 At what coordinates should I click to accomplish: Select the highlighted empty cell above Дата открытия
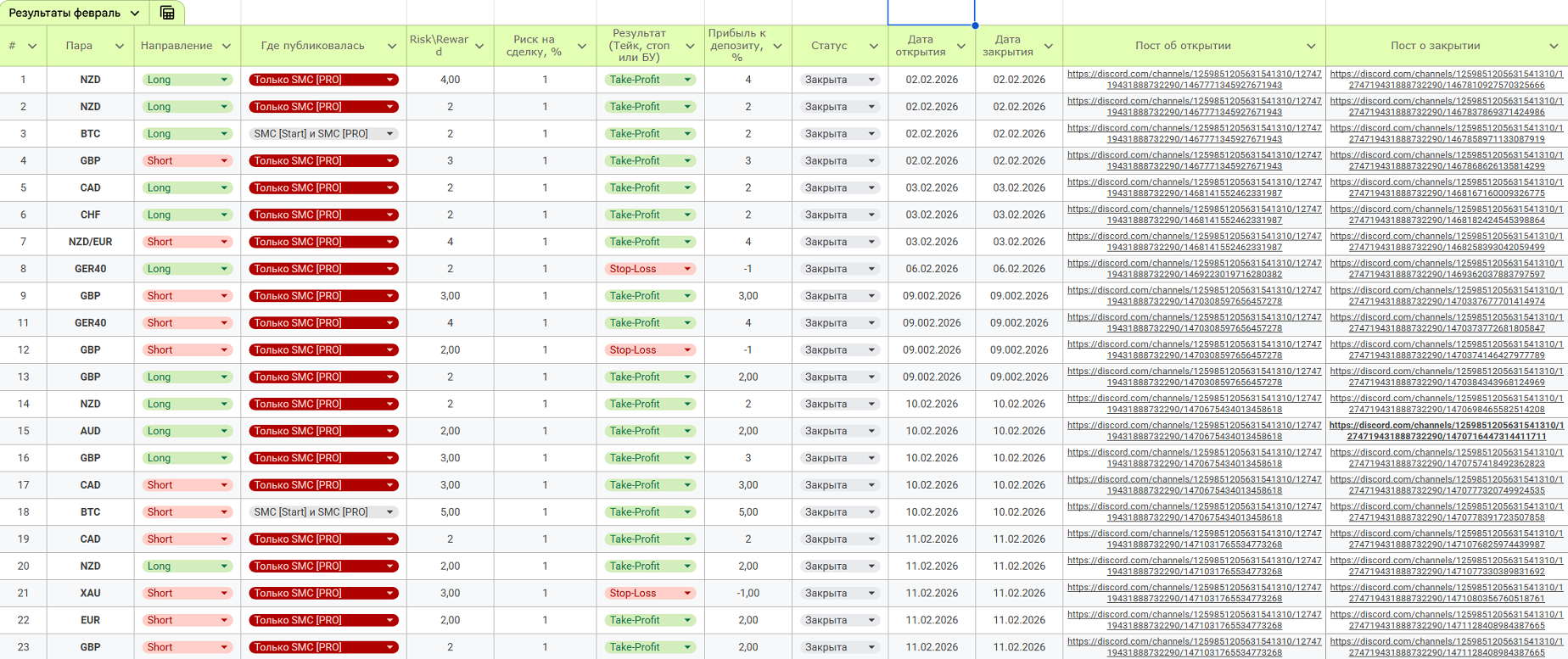pyautogui.click(x=932, y=12)
